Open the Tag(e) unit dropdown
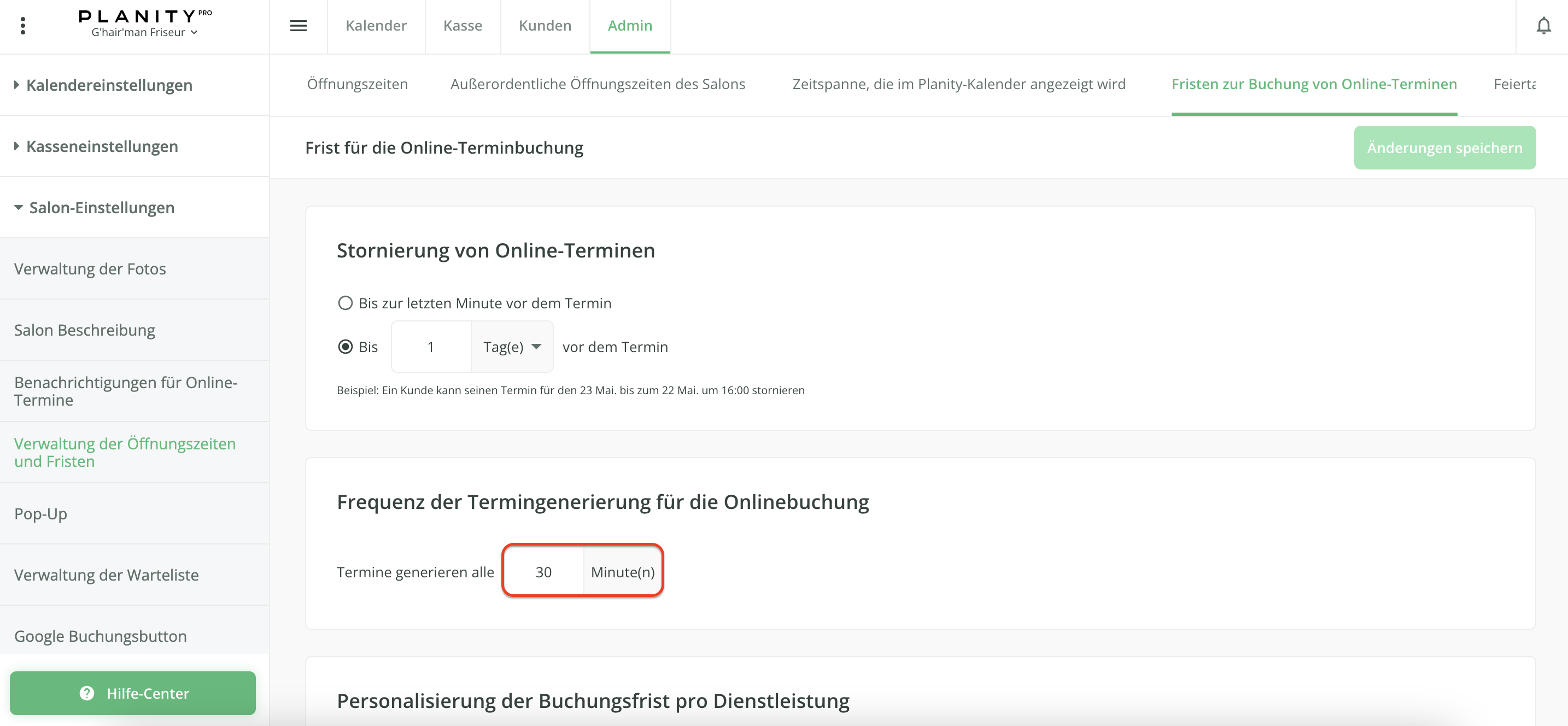 click(512, 347)
